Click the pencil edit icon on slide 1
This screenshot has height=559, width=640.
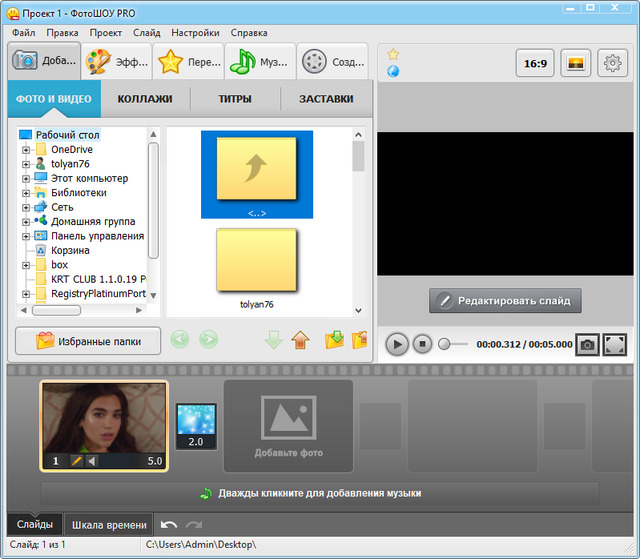pos(75,461)
